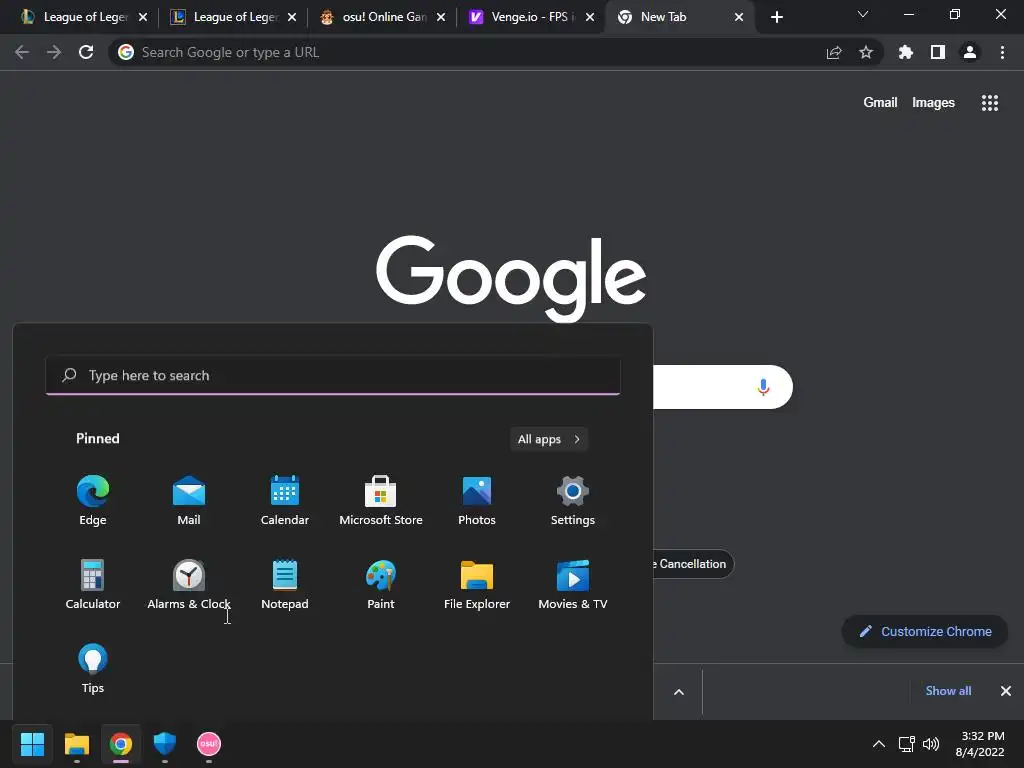Open Chrome three-dot menu

(x=1002, y=52)
